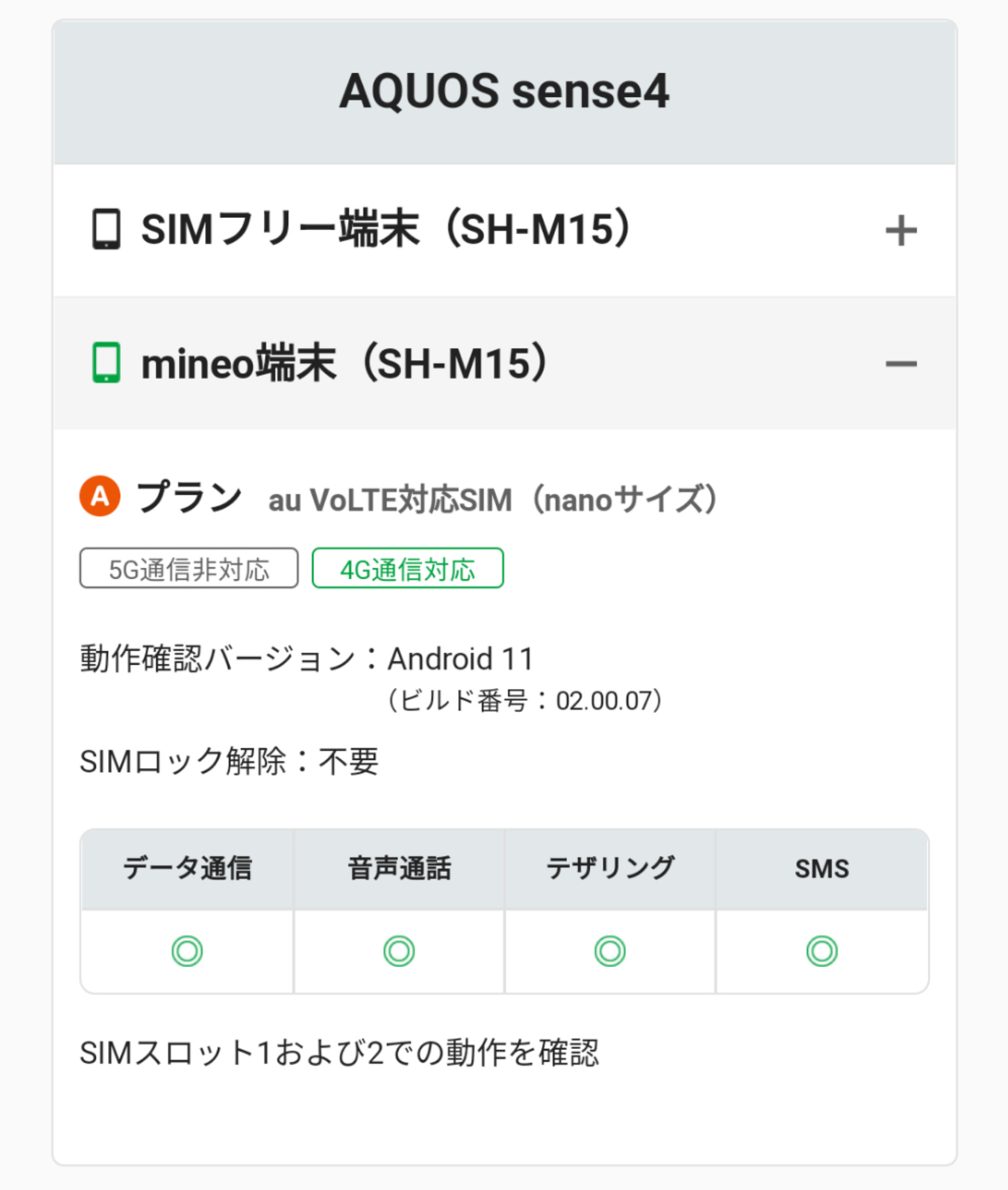The image size is (1008, 1190).
Task: Click the AQUOS sense4 header title
Action: coord(504,91)
